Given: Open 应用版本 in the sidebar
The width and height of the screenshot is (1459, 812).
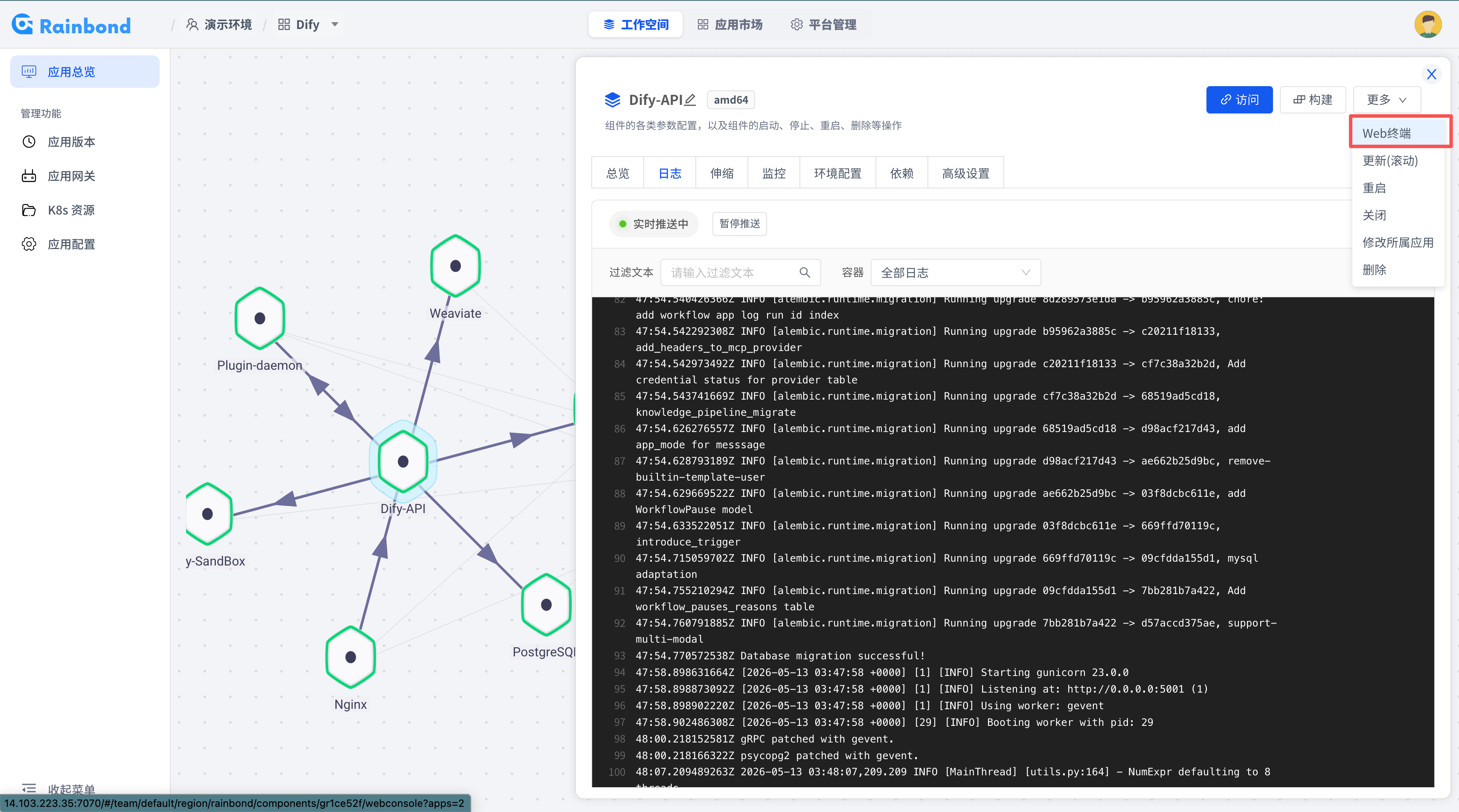Looking at the screenshot, I should [x=71, y=142].
